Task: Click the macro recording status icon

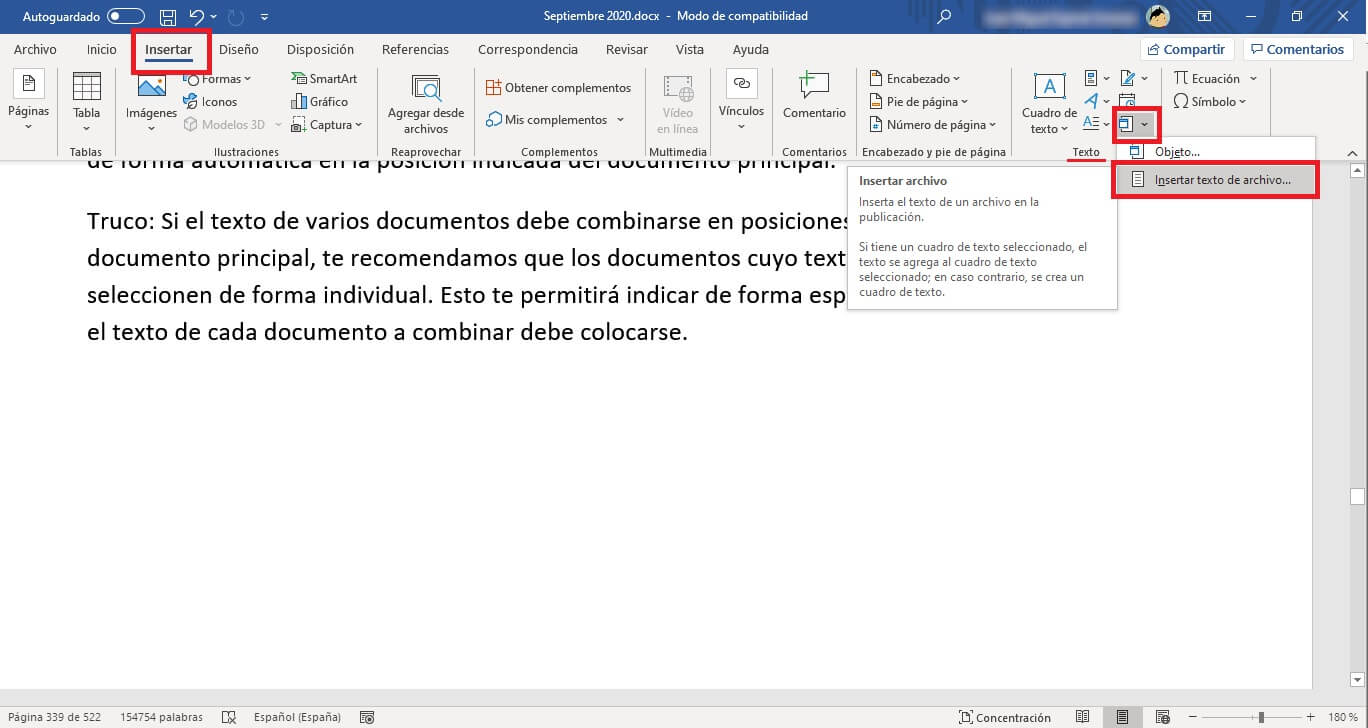Action: tap(367, 717)
